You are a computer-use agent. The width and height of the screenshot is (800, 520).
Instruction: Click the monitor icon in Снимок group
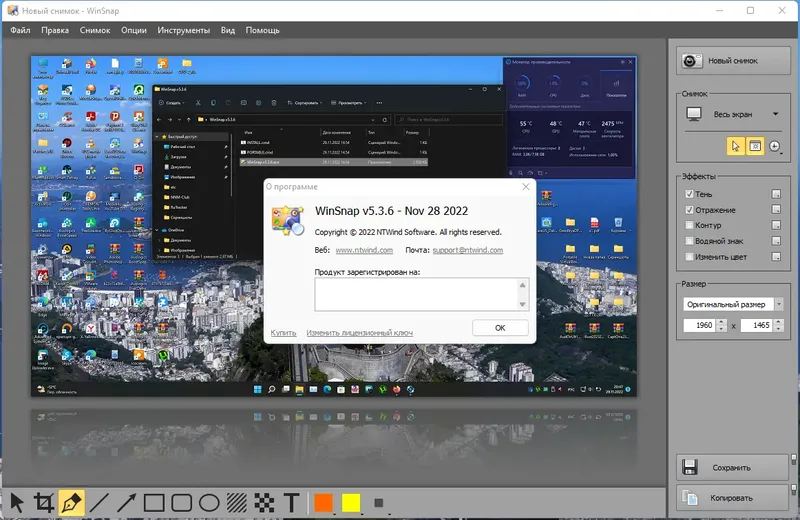click(x=694, y=114)
